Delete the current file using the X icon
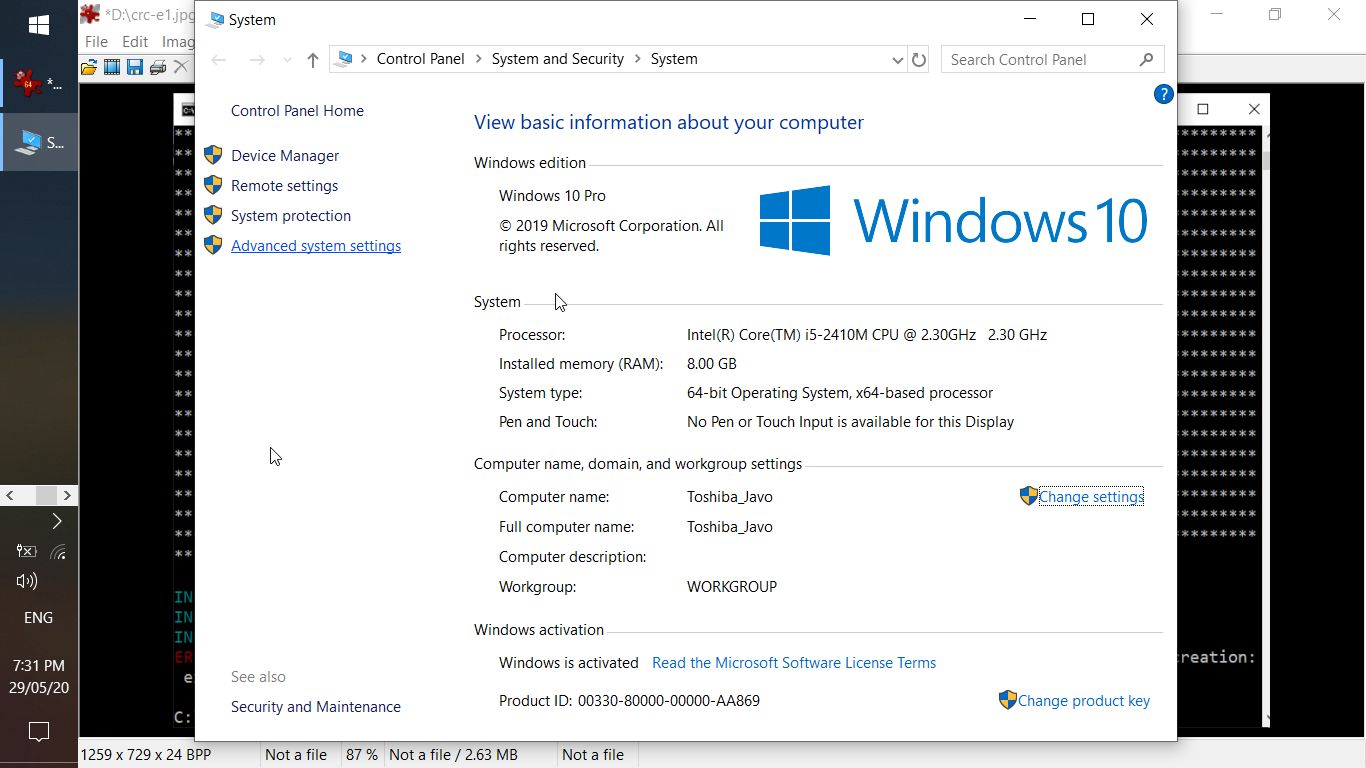Image resolution: width=1366 pixels, height=768 pixels. (182, 67)
